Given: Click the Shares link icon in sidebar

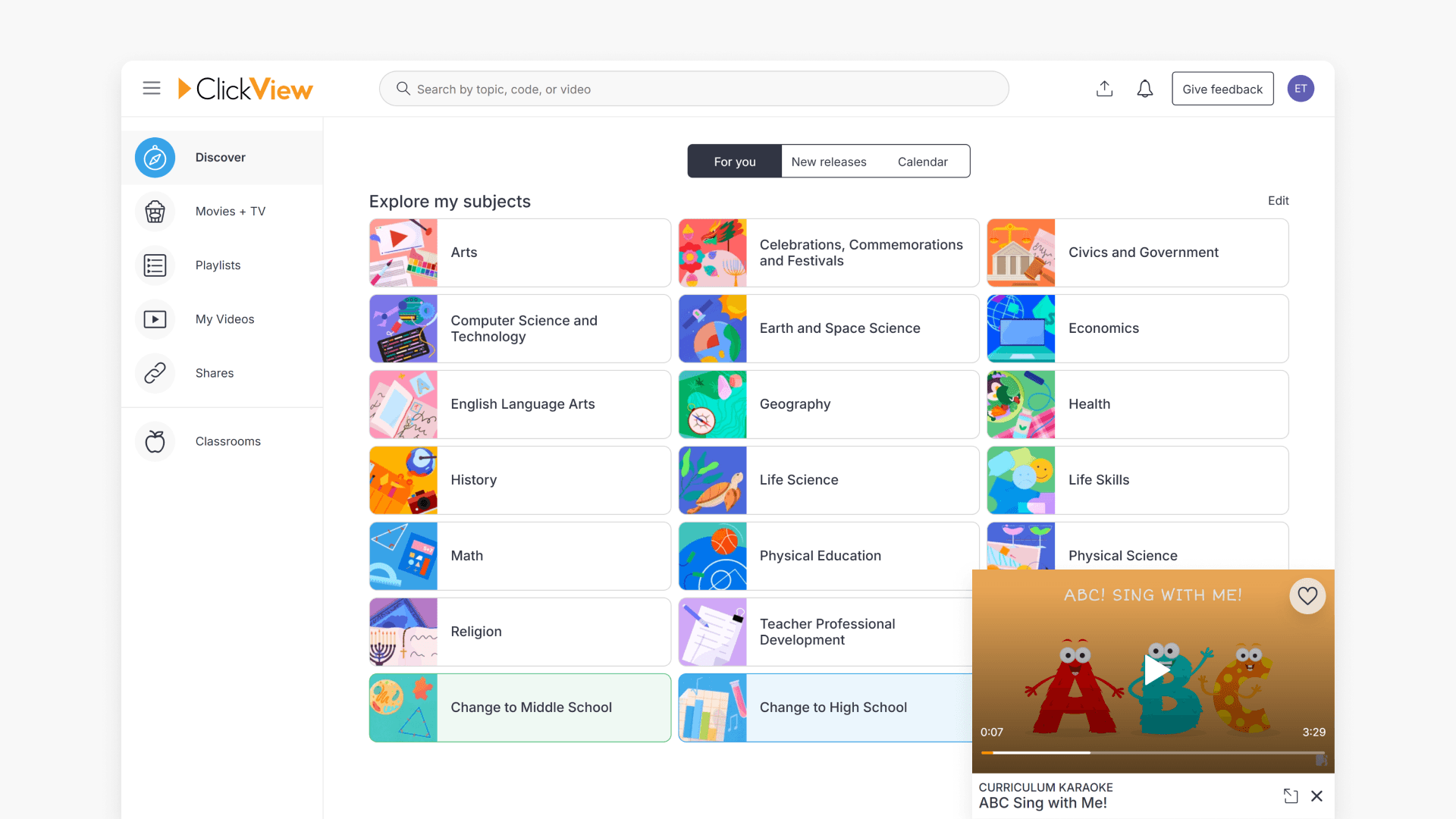Looking at the screenshot, I should (x=155, y=373).
